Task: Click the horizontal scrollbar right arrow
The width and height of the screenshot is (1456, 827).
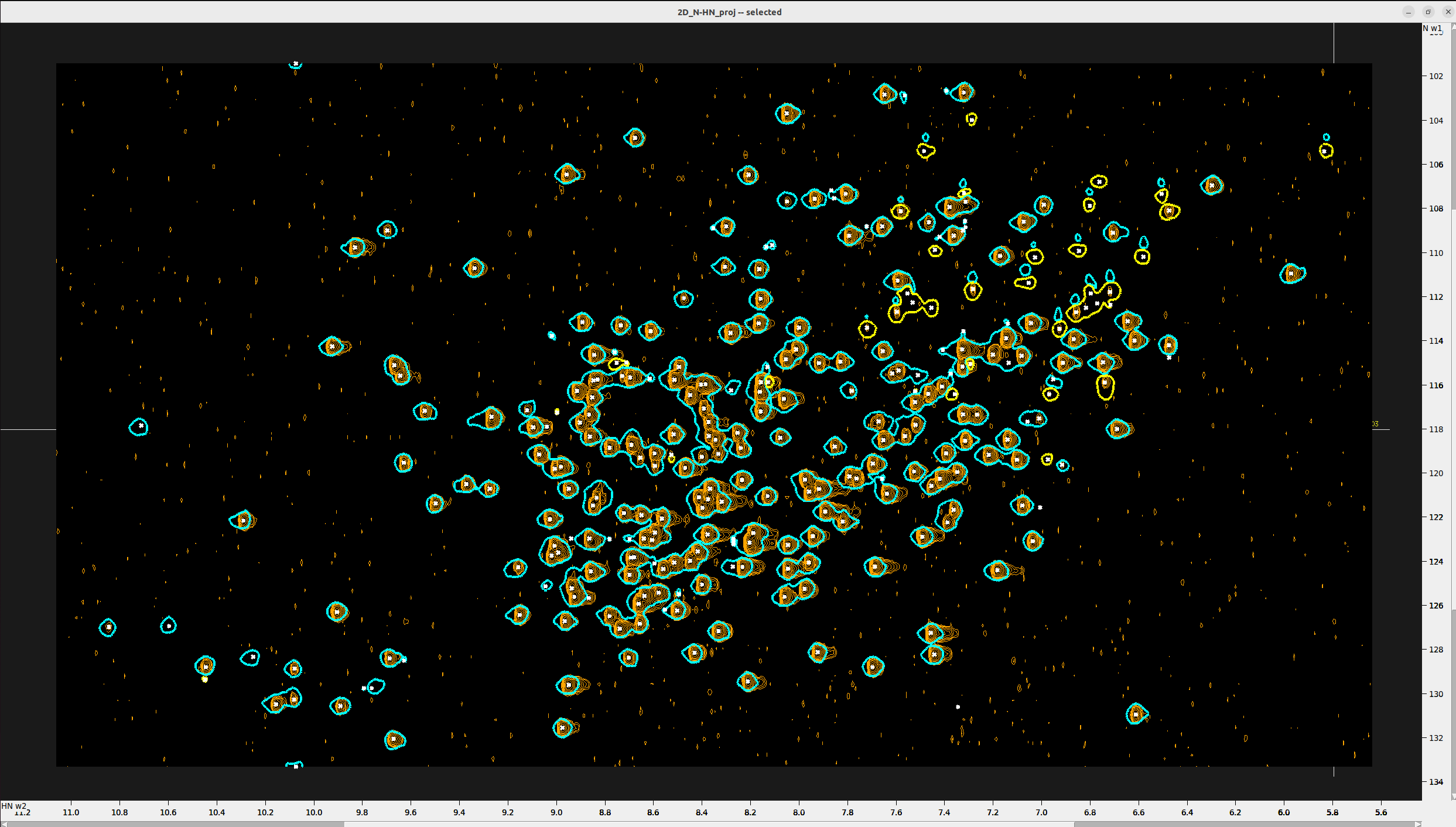Action: (1417, 824)
